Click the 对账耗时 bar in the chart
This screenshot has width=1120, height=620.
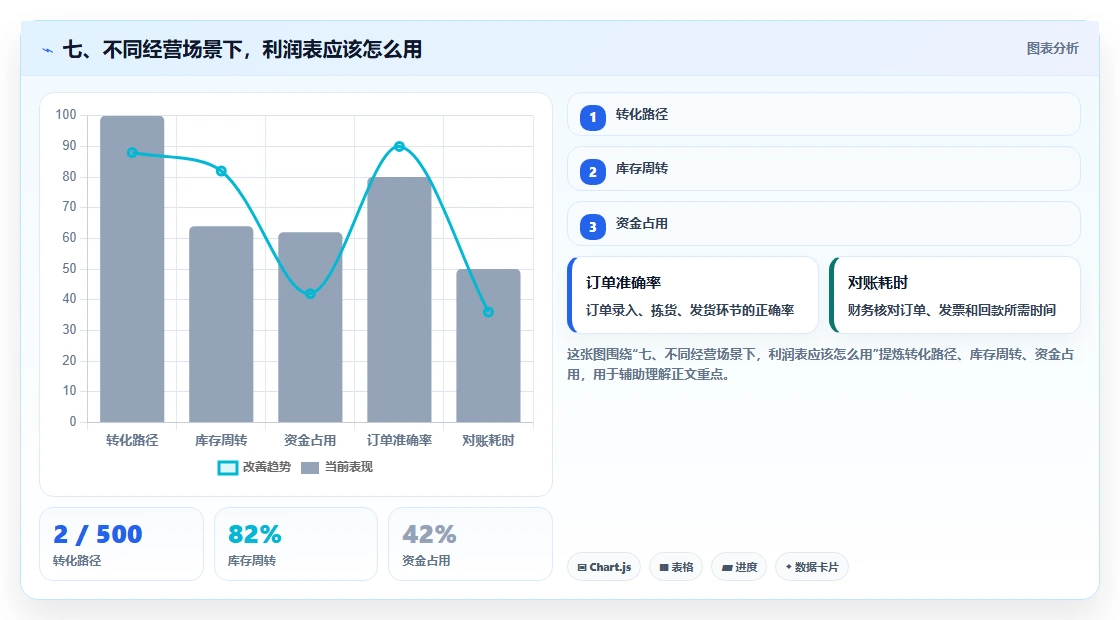click(489, 346)
